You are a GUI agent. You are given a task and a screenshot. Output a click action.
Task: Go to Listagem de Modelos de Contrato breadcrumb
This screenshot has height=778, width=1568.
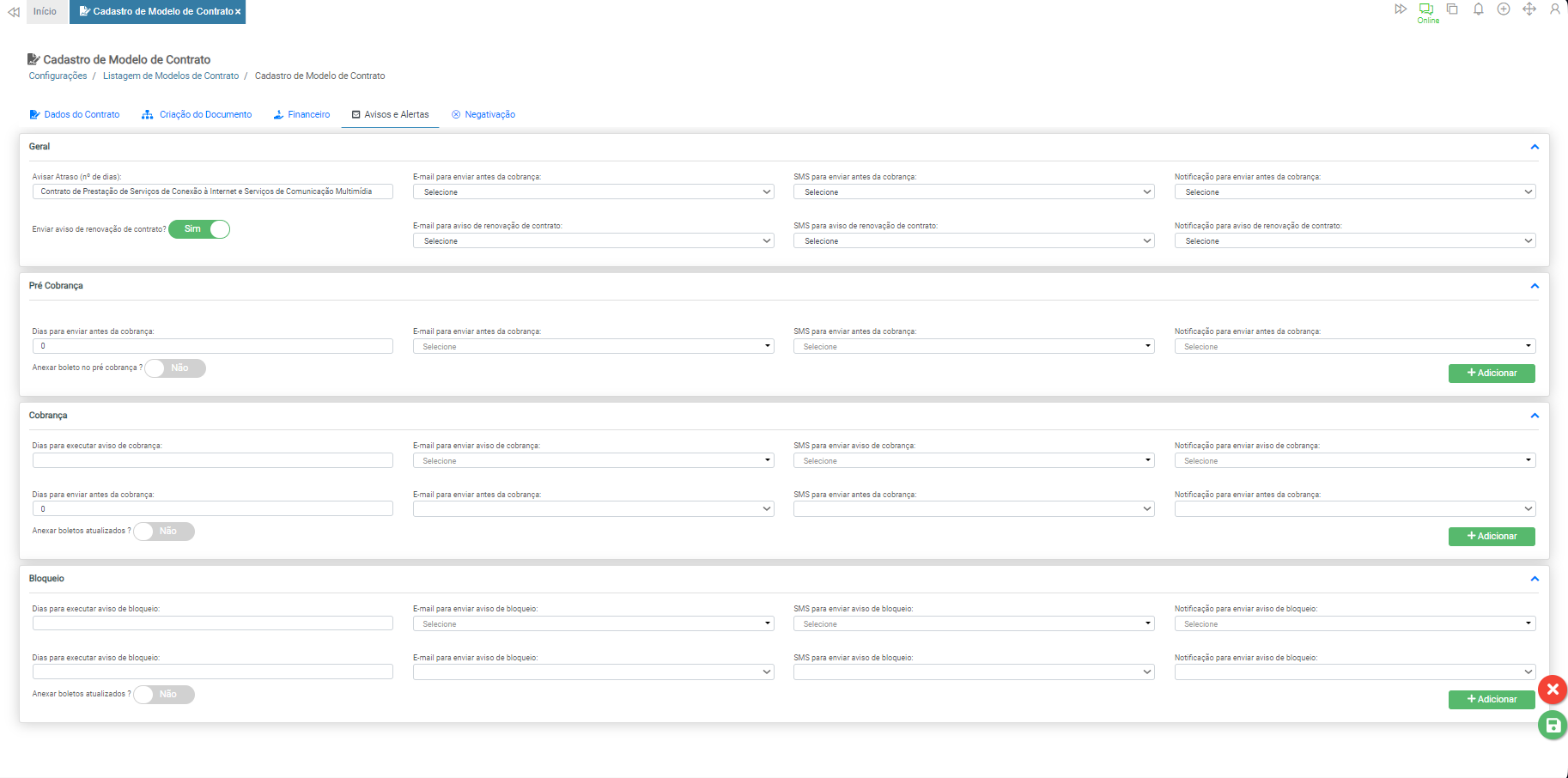(x=171, y=76)
